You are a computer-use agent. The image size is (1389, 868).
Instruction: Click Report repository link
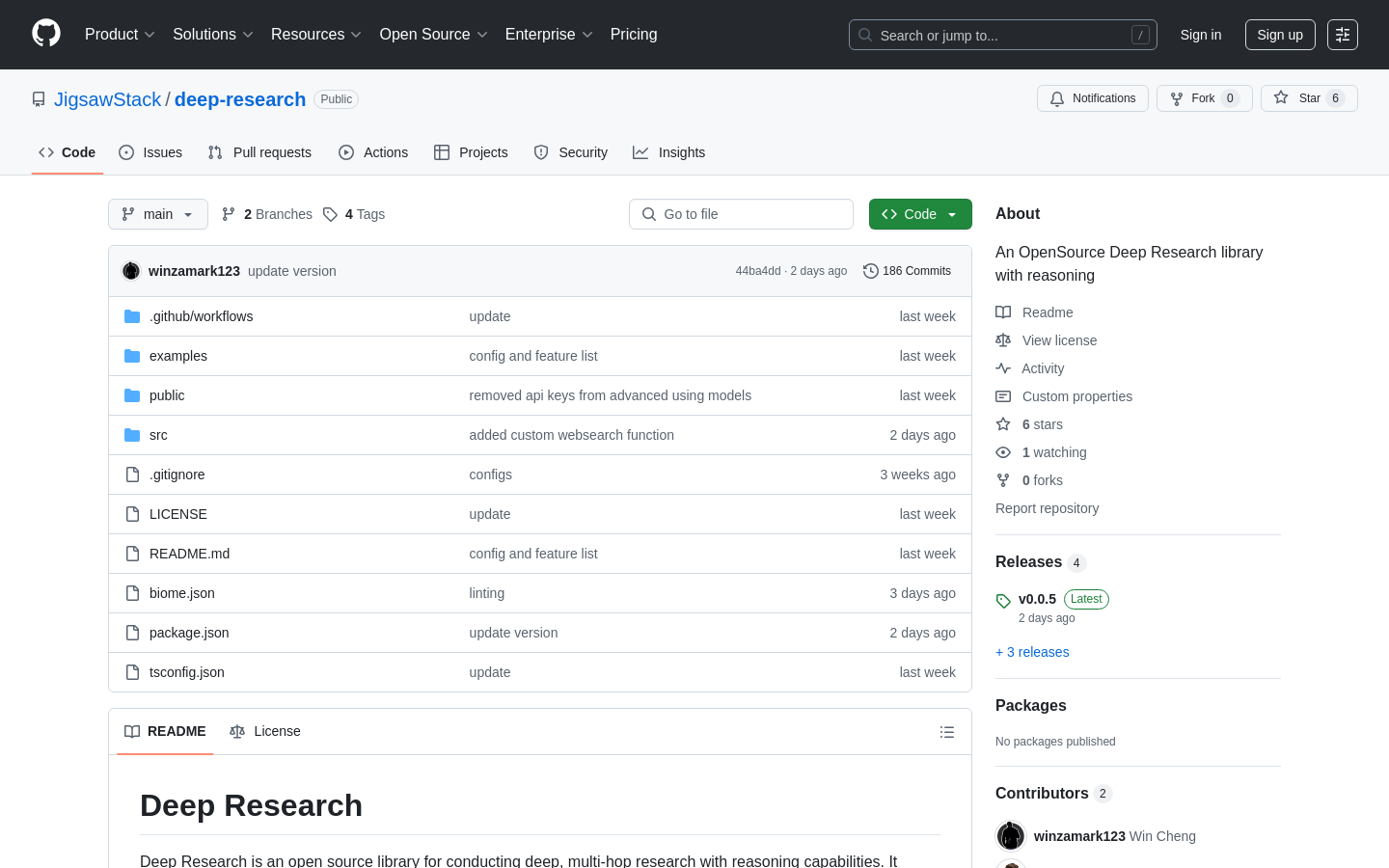[1047, 508]
